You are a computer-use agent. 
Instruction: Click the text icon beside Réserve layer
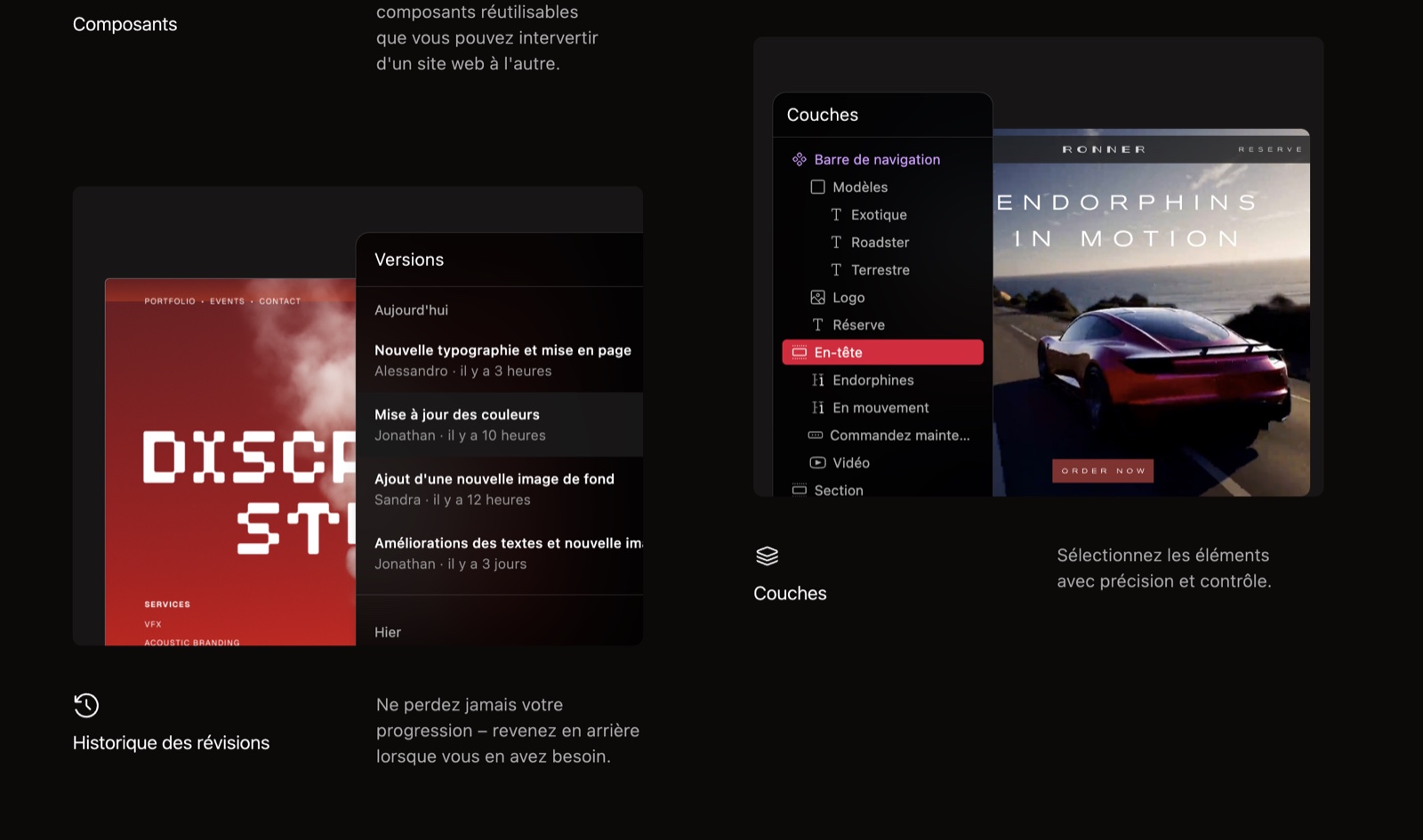817,324
